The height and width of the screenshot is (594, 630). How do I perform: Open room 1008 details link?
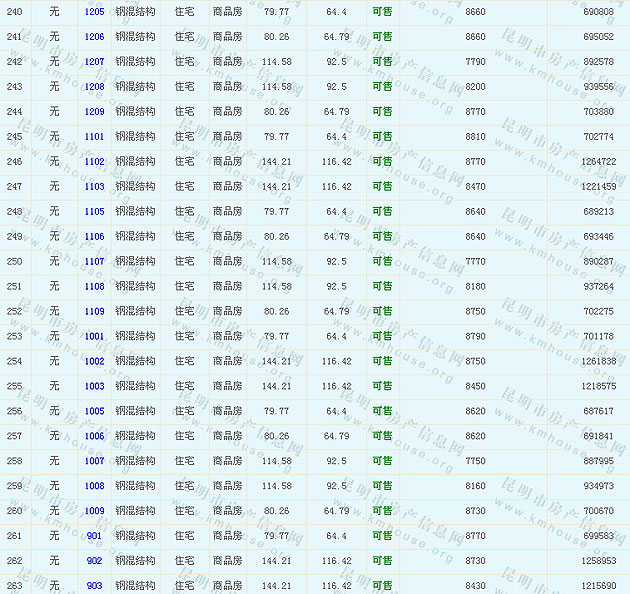(94, 486)
